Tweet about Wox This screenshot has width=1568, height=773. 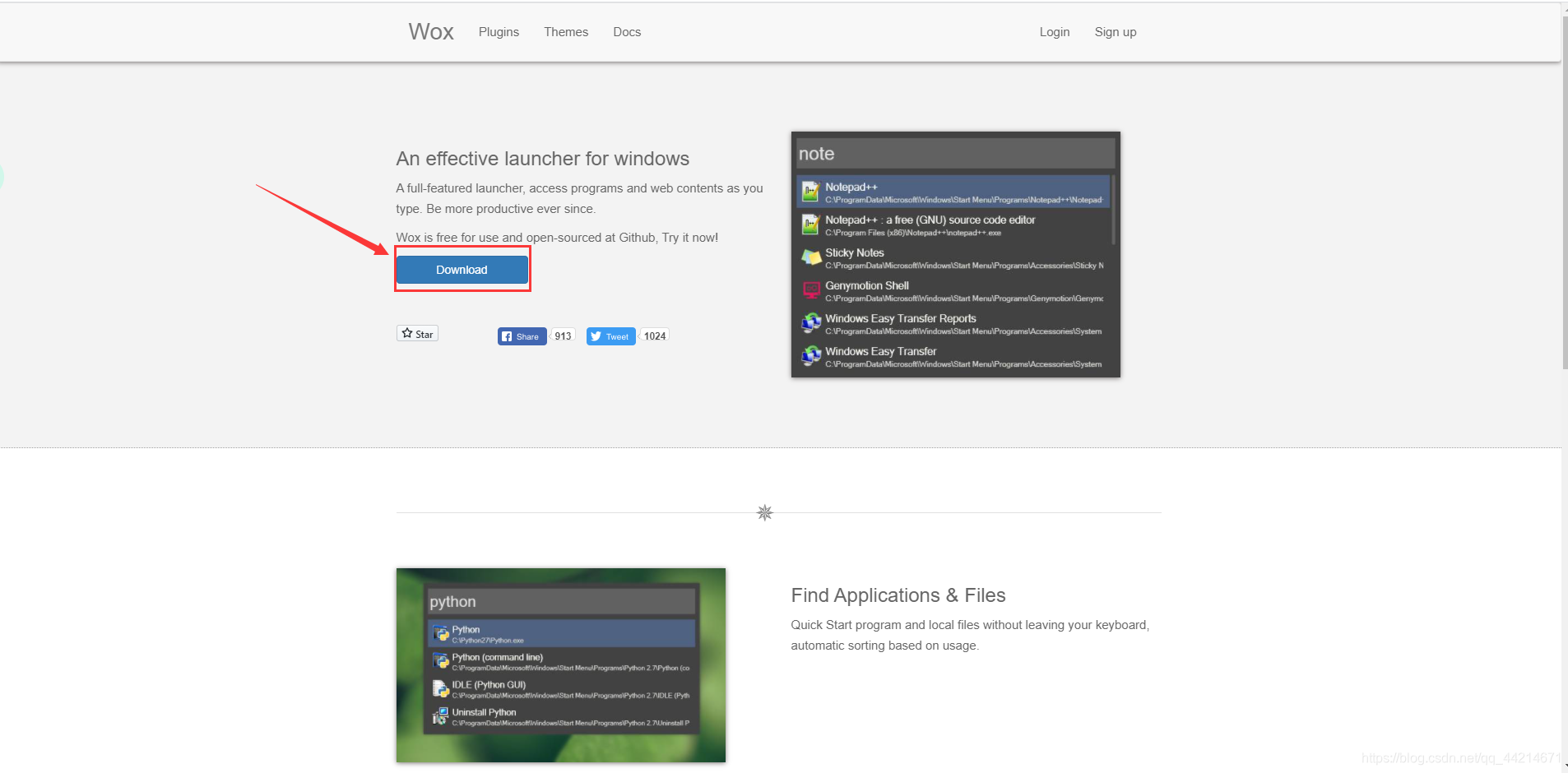610,336
